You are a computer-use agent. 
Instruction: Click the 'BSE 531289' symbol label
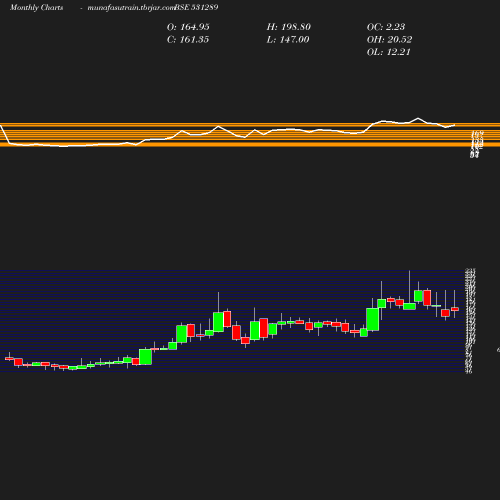(197, 7)
